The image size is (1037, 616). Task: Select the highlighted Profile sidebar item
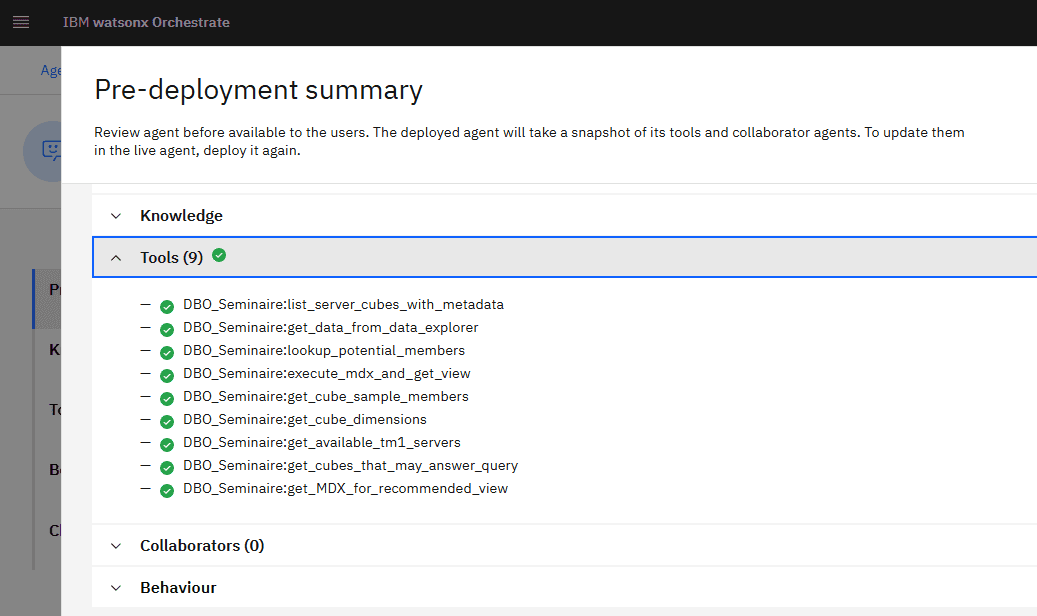pyautogui.click(x=55, y=288)
